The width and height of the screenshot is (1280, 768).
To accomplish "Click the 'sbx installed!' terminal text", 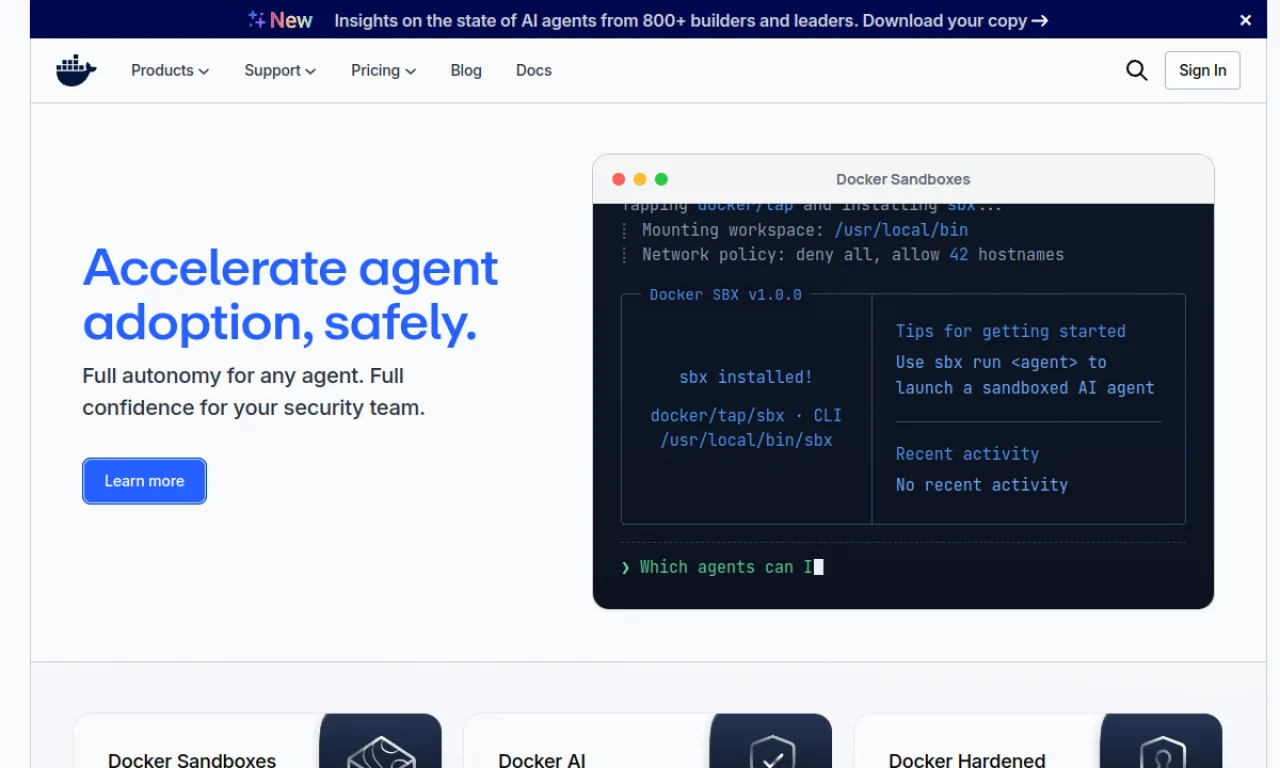I will coord(746,377).
